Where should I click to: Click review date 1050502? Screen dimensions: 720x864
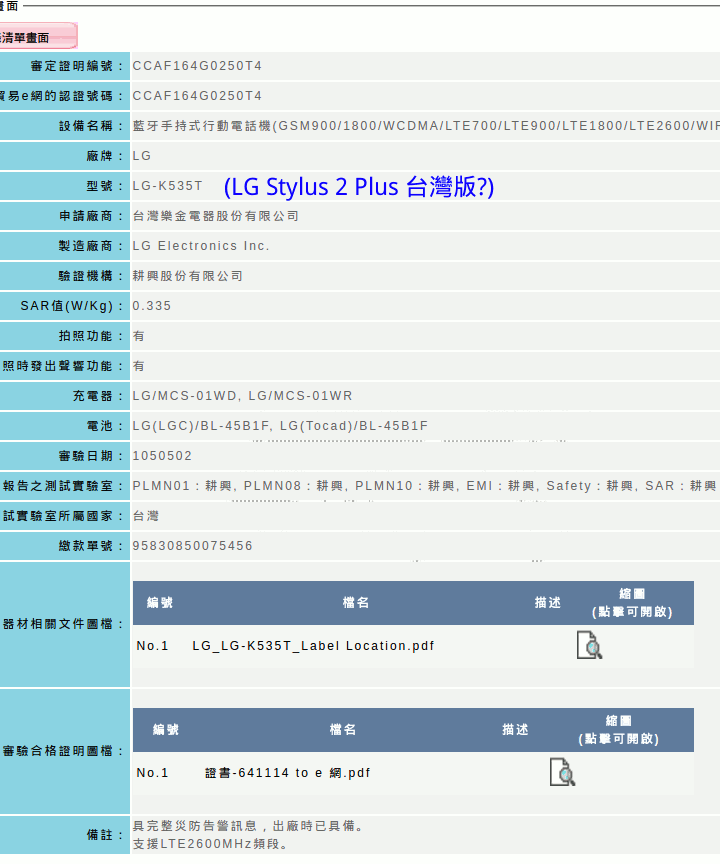click(x=162, y=456)
